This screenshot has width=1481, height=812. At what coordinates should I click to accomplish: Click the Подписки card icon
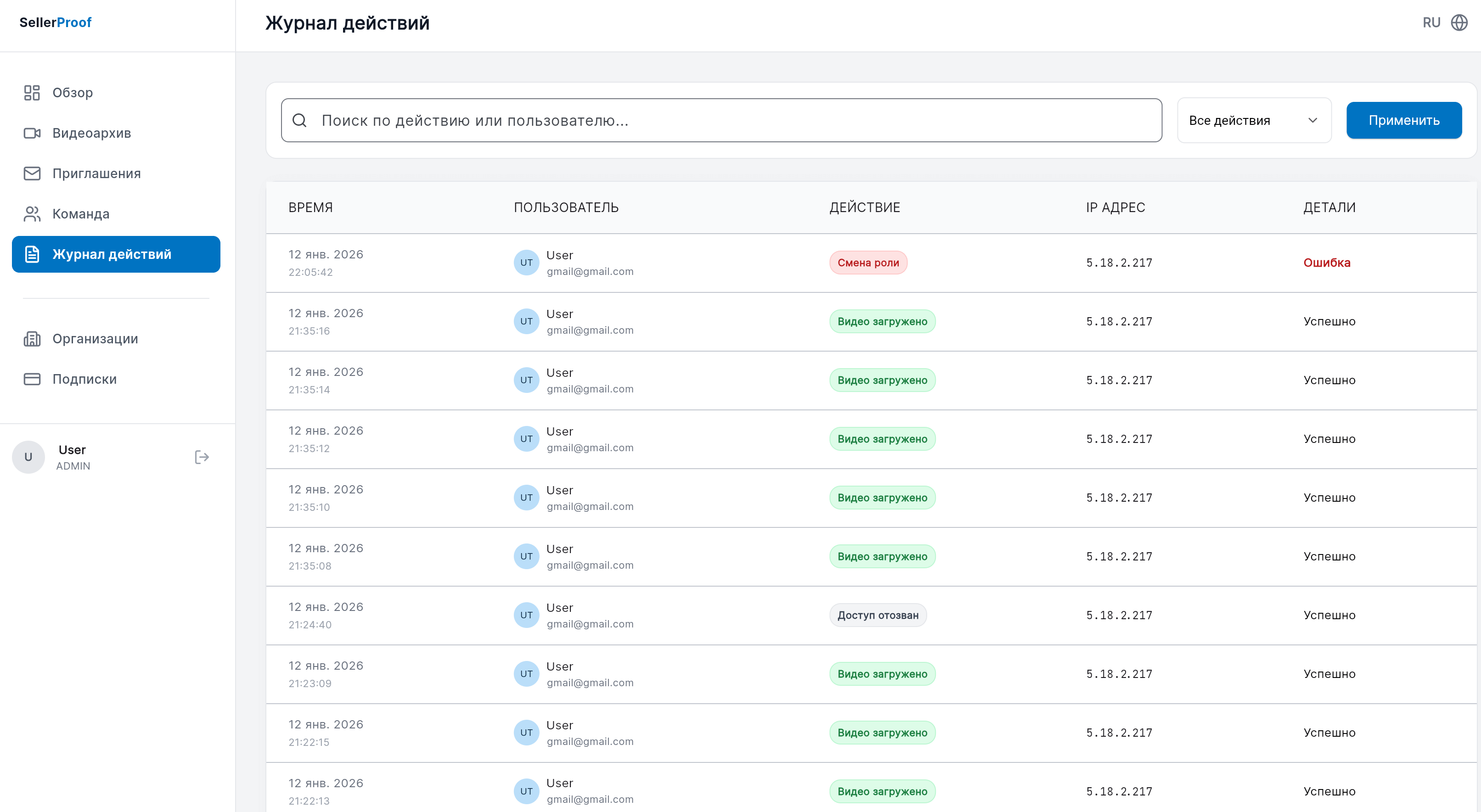[x=32, y=379]
